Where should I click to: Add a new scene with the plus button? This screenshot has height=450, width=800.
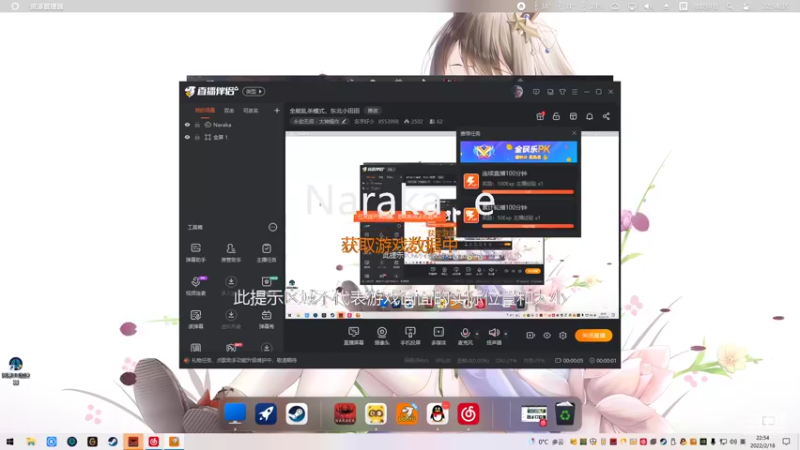[277, 110]
